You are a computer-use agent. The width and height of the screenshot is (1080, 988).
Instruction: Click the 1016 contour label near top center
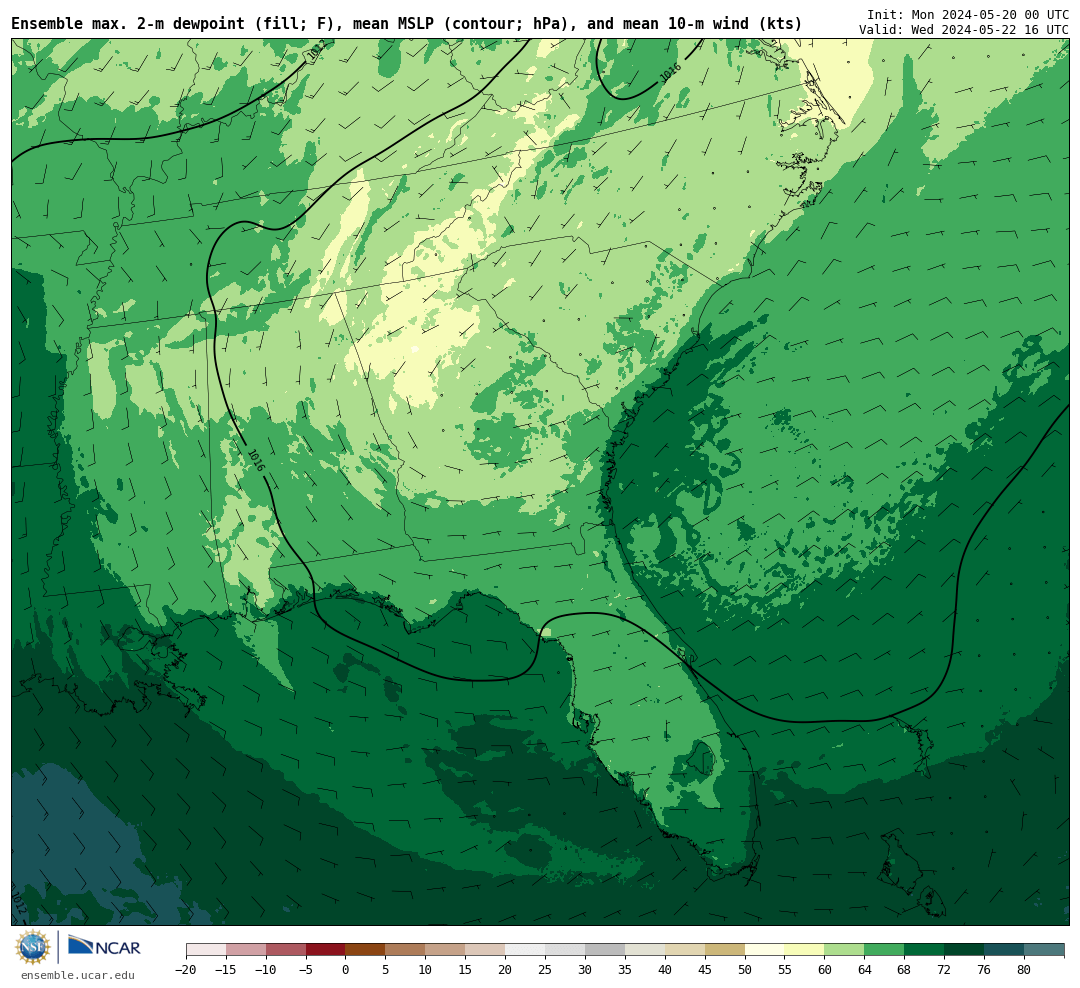(x=670, y=73)
